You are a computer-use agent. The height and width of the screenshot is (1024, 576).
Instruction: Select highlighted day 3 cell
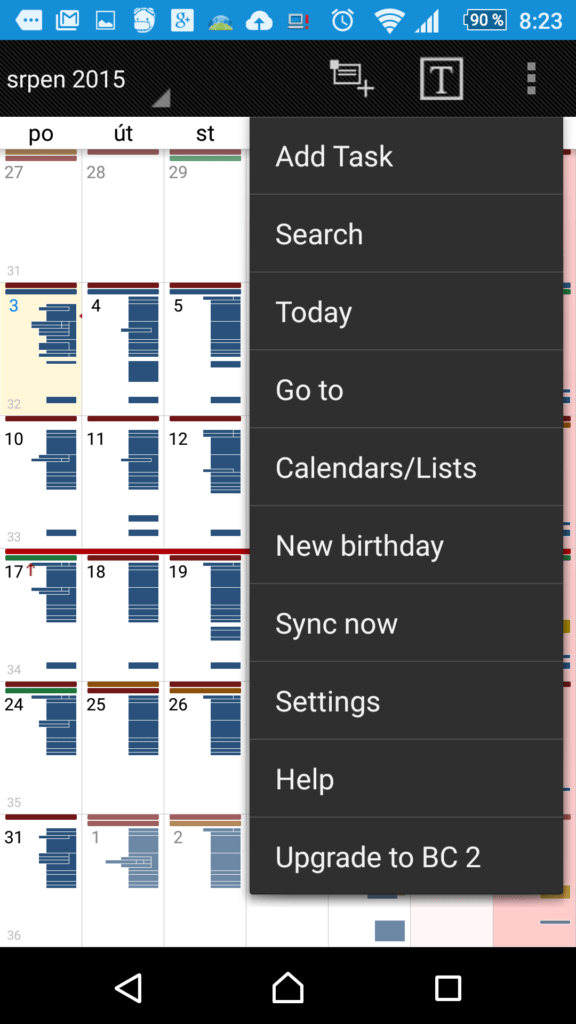tap(40, 349)
